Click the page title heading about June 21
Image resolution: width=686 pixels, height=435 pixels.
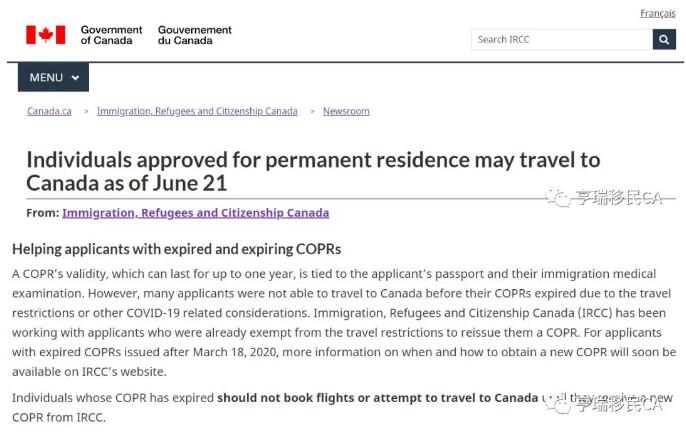point(313,171)
